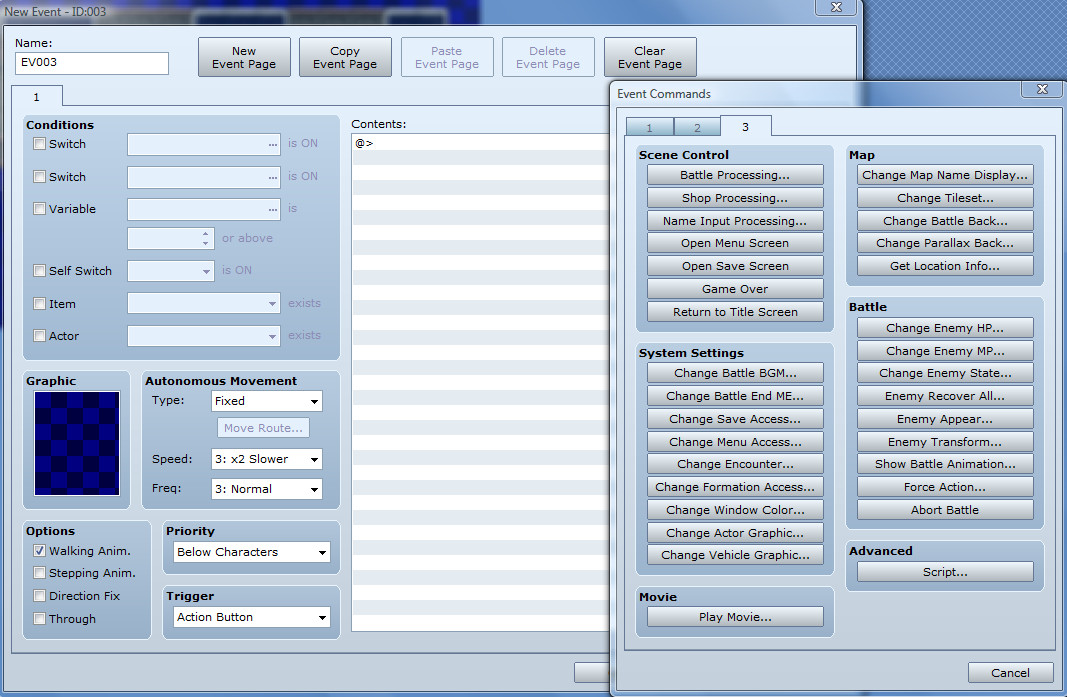Check the Direction Fix option
1067x697 pixels.
tap(39, 596)
